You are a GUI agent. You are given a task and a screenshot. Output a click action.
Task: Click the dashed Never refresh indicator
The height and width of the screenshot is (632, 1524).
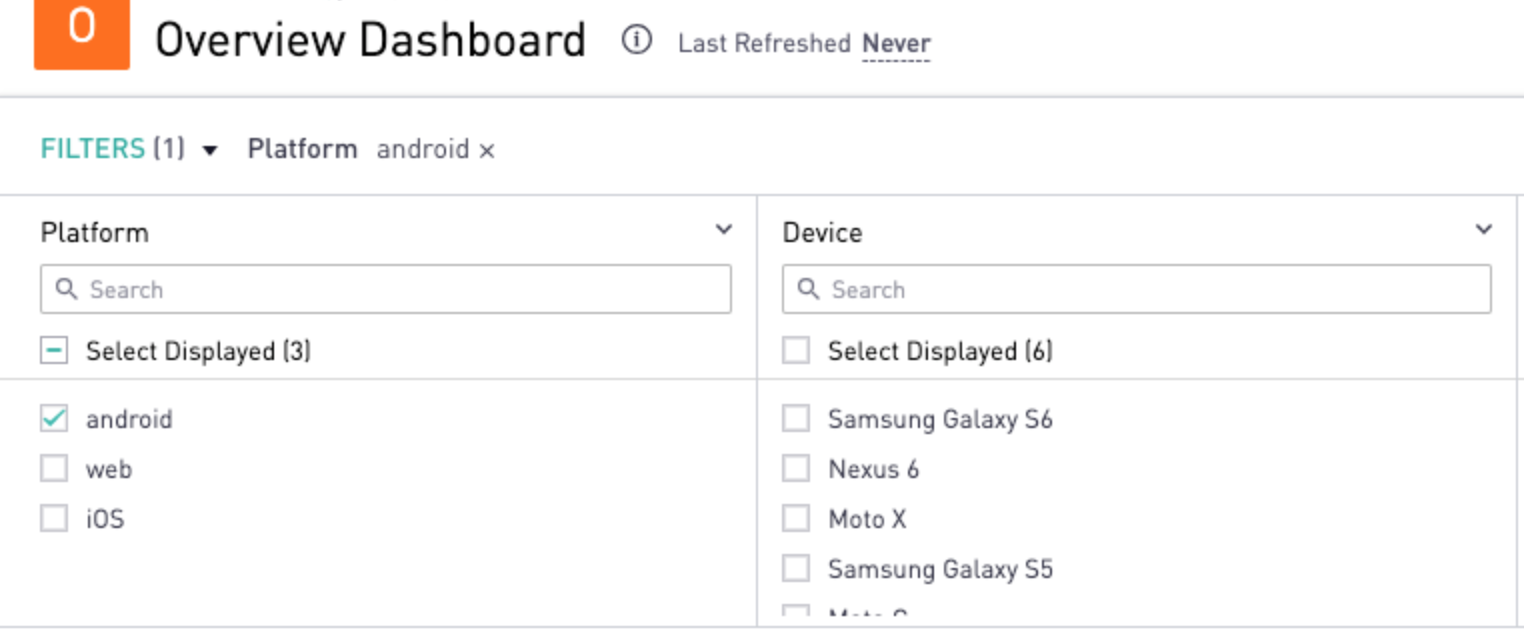(x=896, y=43)
